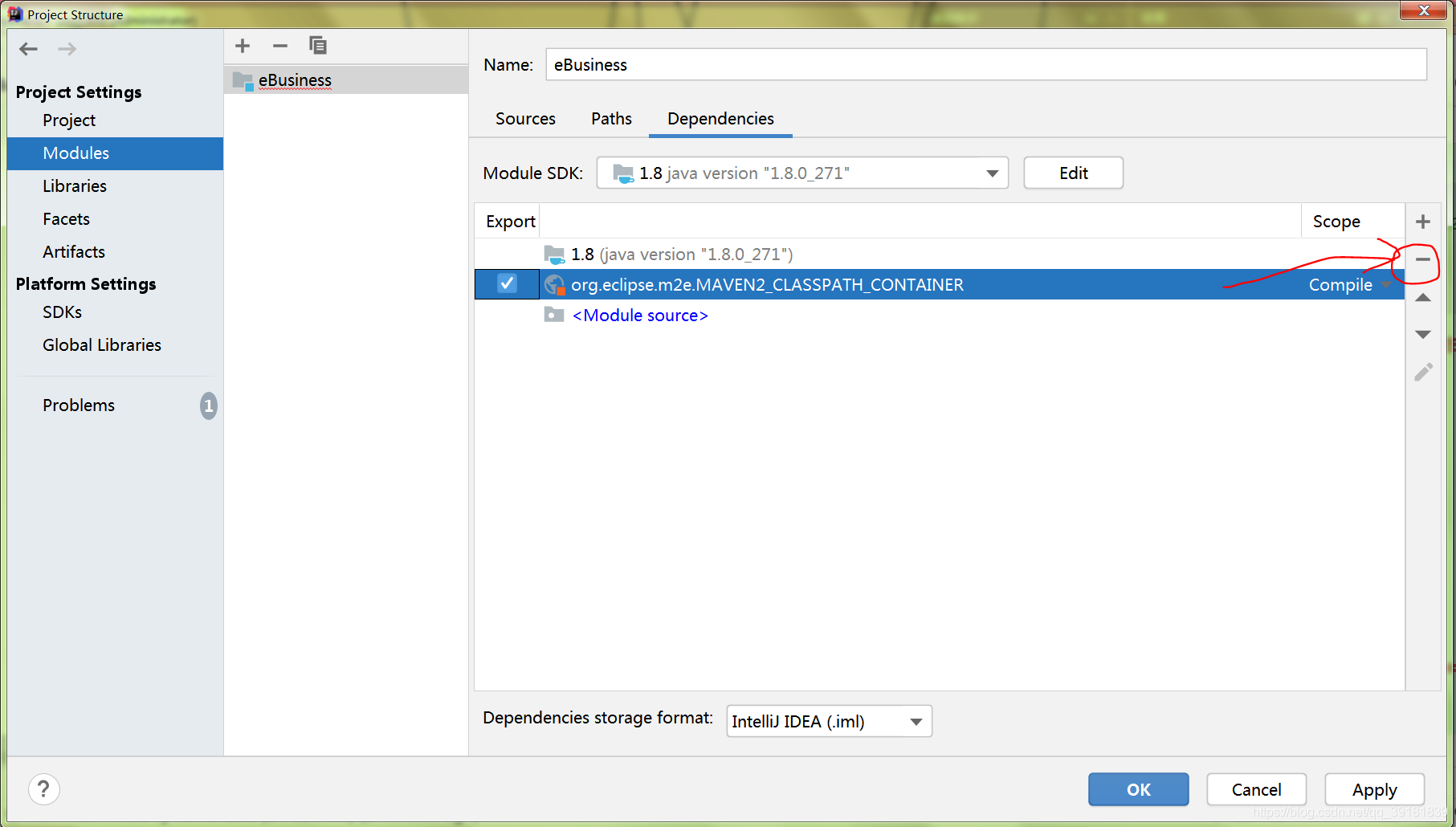The width and height of the screenshot is (1456, 827).
Task: Open the Module SDK dropdown
Action: pos(802,173)
